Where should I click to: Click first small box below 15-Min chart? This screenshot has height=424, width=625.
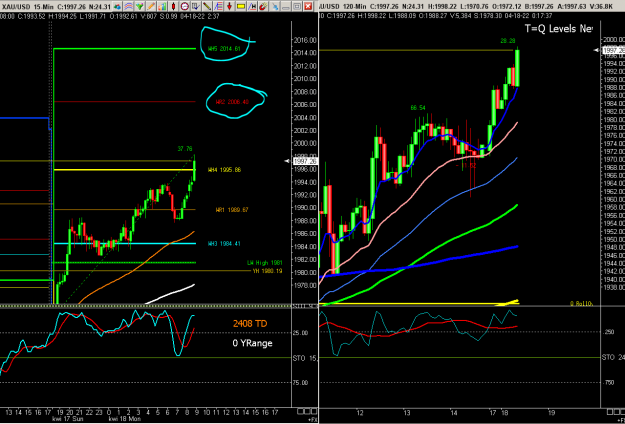(x=301, y=411)
